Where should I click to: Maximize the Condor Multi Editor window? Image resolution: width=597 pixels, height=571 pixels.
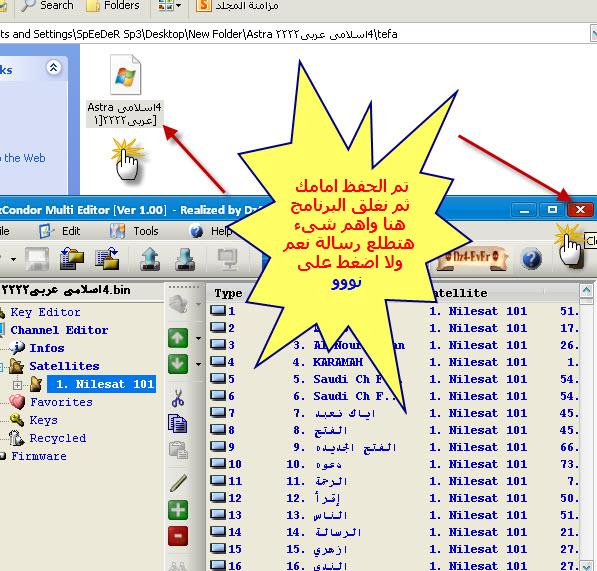[x=552, y=209]
